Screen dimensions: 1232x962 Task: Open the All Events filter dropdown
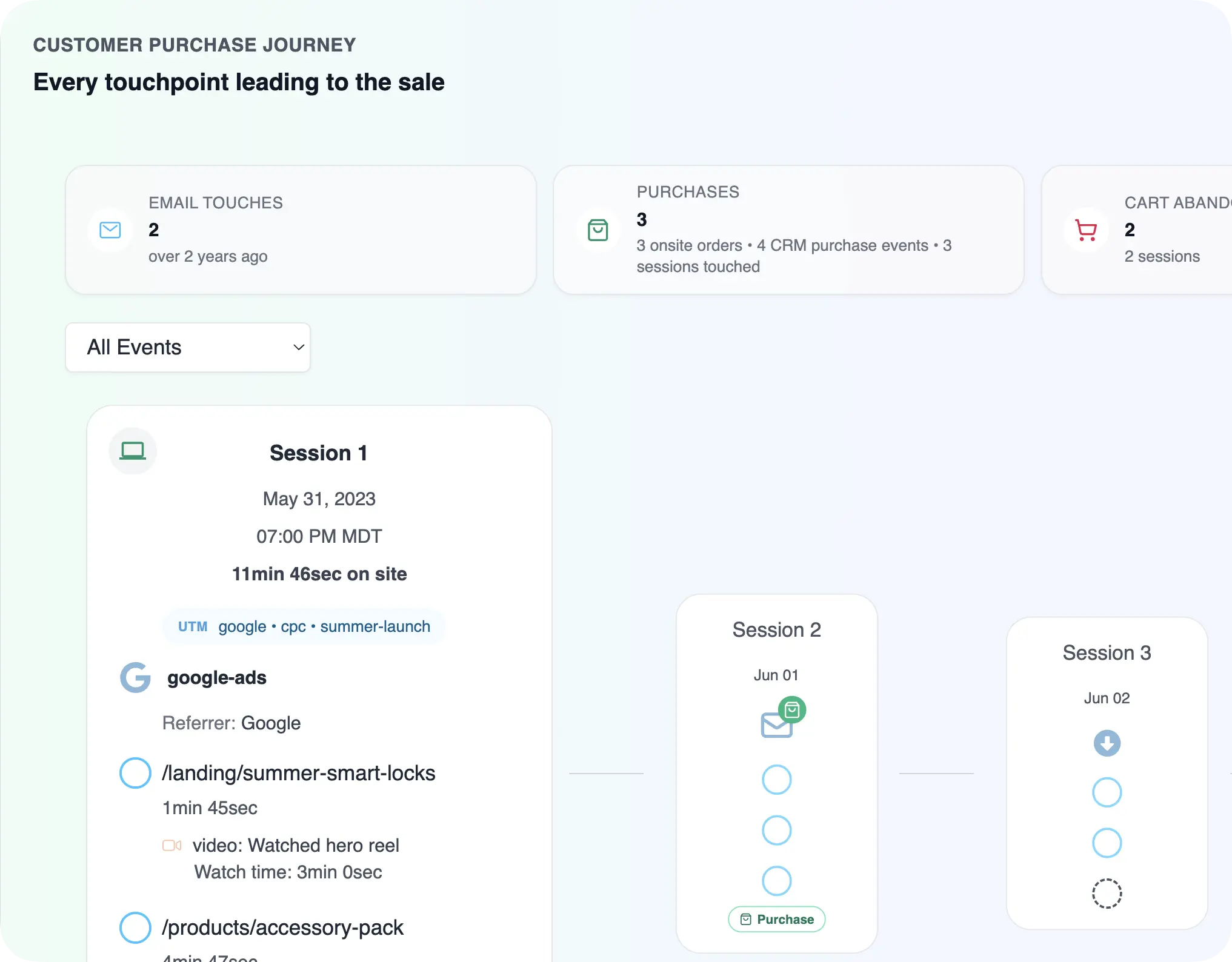tap(188, 347)
